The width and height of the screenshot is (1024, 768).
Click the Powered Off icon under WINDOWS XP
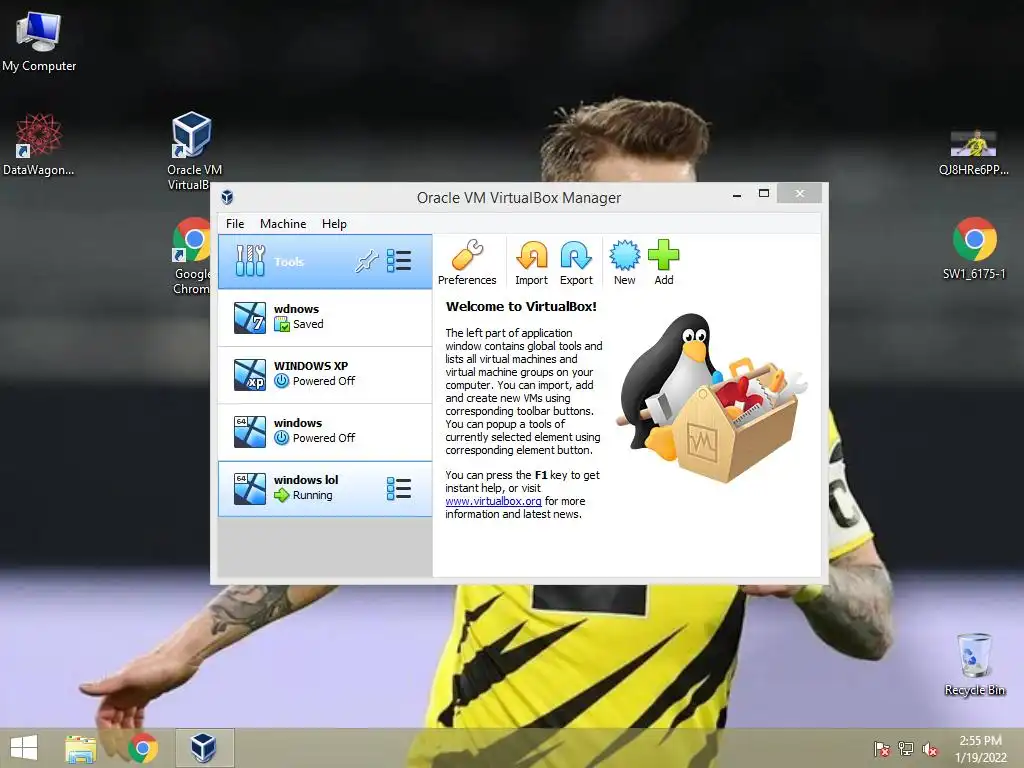pyautogui.click(x=281, y=381)
